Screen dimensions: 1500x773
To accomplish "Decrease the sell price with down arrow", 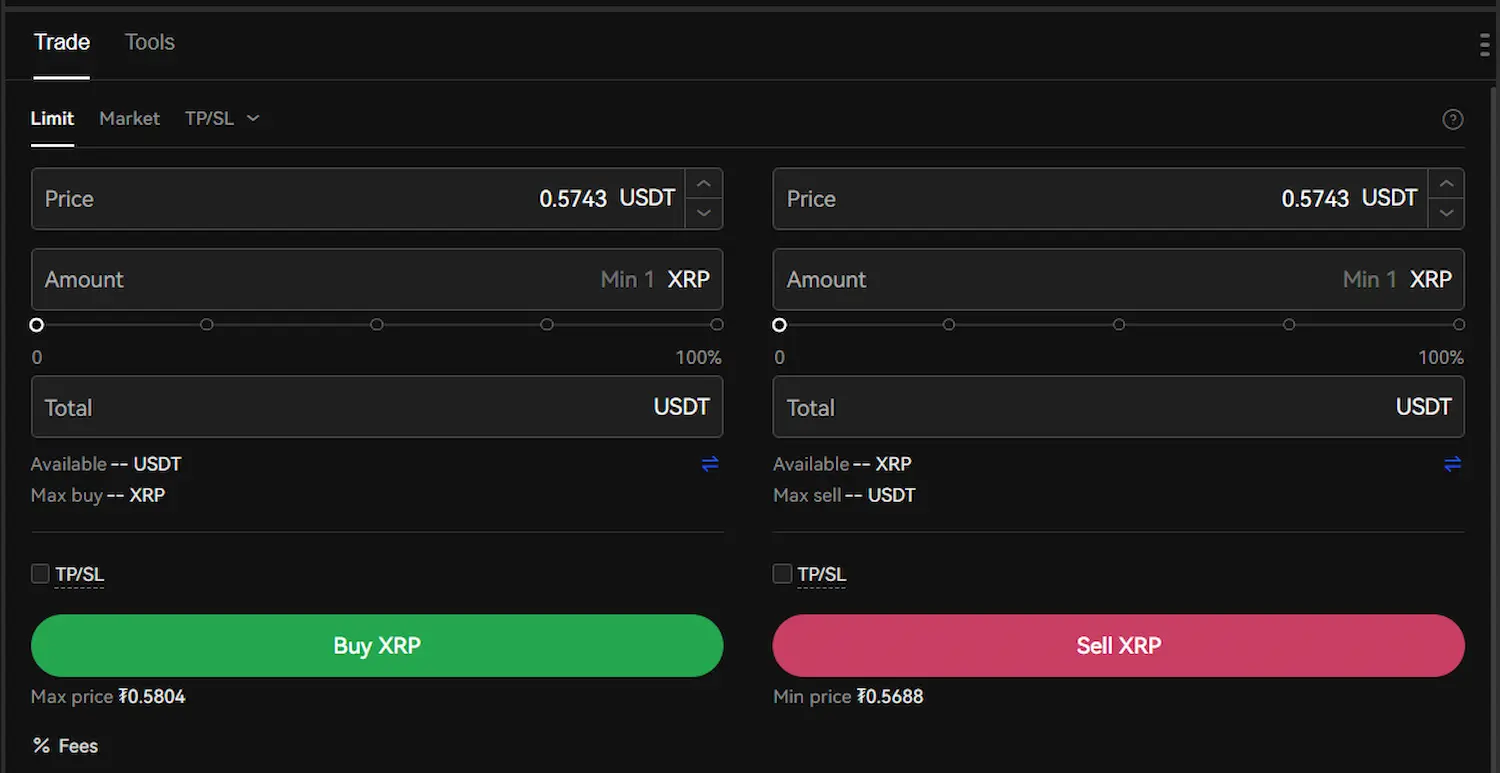I will pyautogui.click(x=1446, y=213).
